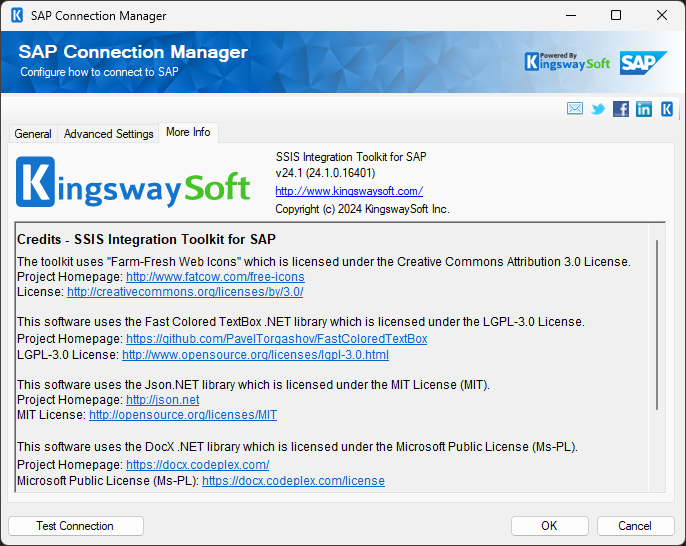
Task: Visit the fatcow.com free-icons link
Action: click(215, 277)
